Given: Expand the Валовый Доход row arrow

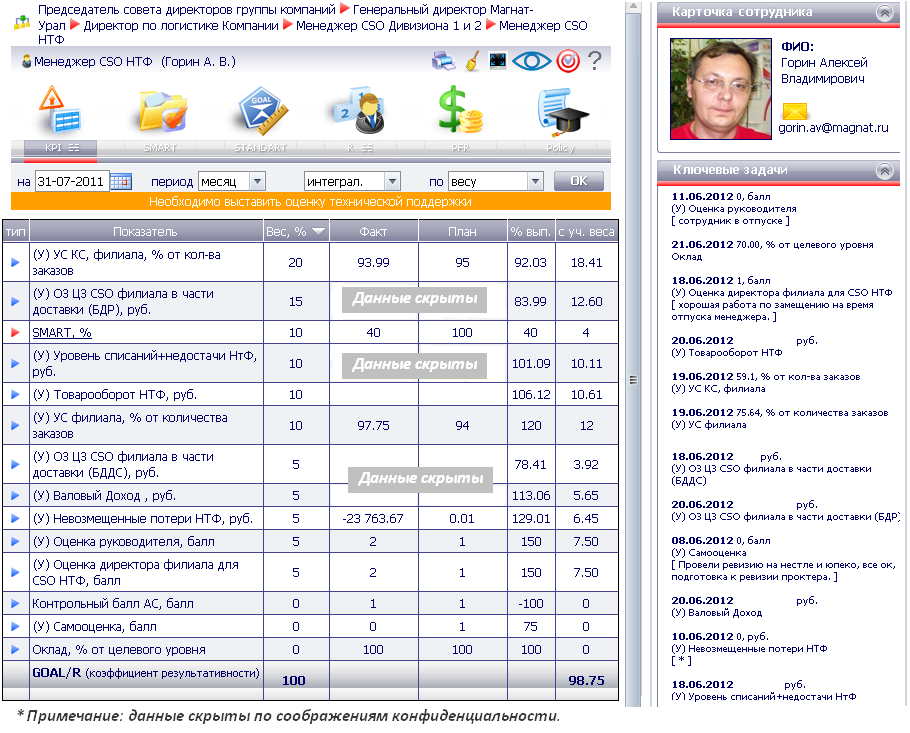Looking at the screenshot, I should point(16,496).
